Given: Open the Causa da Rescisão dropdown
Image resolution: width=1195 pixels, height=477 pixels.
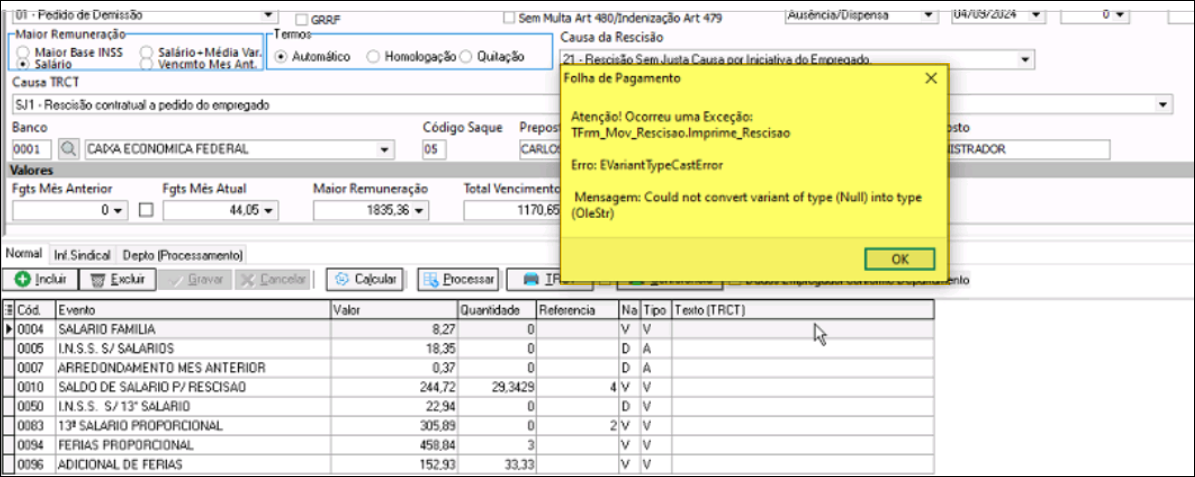Looking at the screenshot, I should pyautogui.click(x=1025, y=59).
